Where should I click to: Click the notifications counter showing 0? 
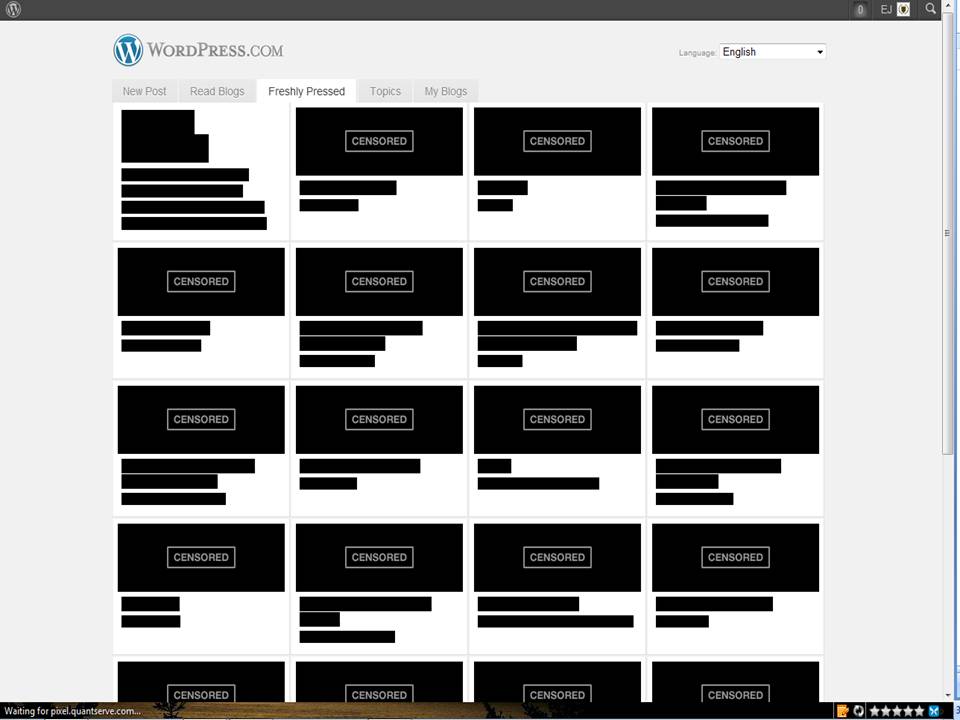click(x=860, y=10)
